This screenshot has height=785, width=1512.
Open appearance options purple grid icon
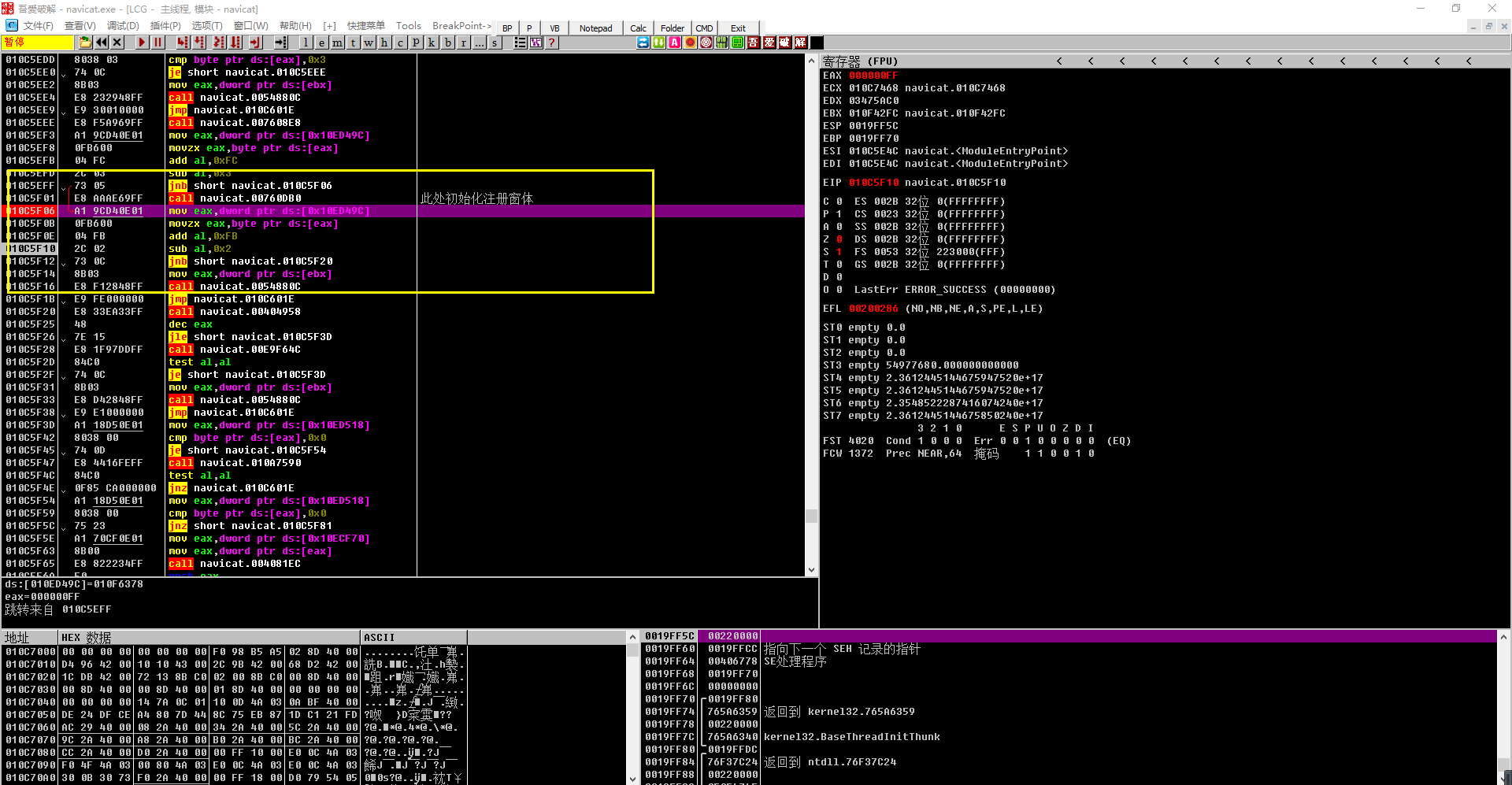click(x=536, y=43)
